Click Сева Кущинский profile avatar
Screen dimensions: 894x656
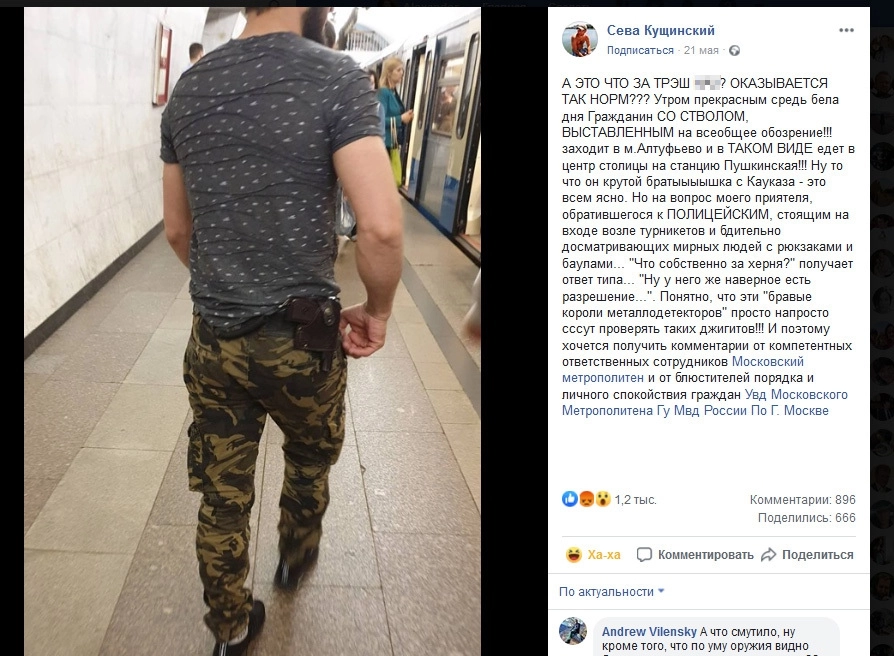(579, 39)
